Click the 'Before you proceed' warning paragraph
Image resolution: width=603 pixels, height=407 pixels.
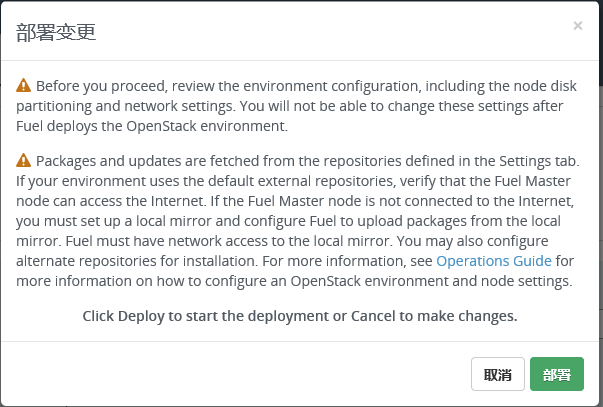(296, 106)
